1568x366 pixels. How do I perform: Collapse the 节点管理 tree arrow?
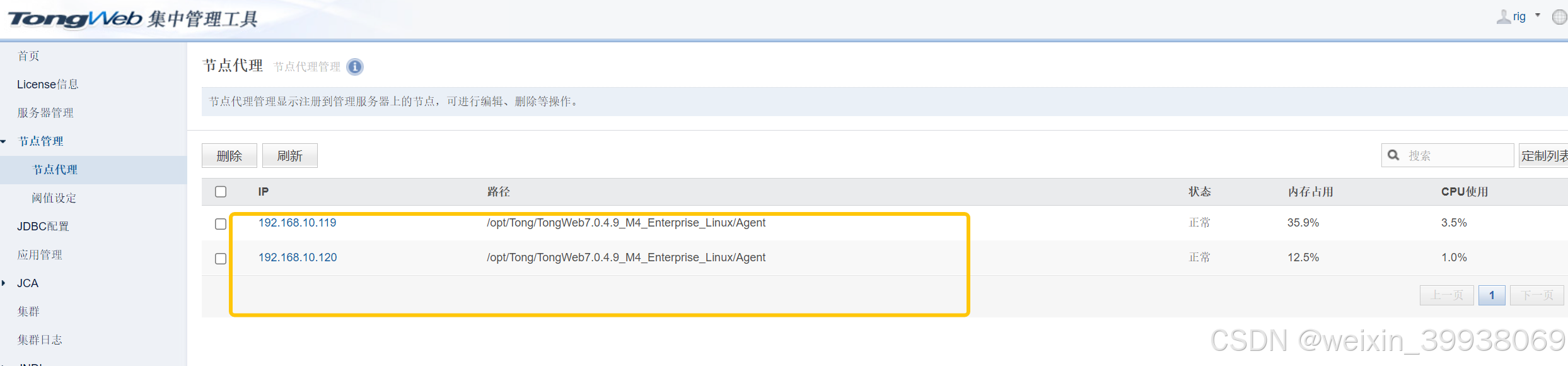(4, 141)
